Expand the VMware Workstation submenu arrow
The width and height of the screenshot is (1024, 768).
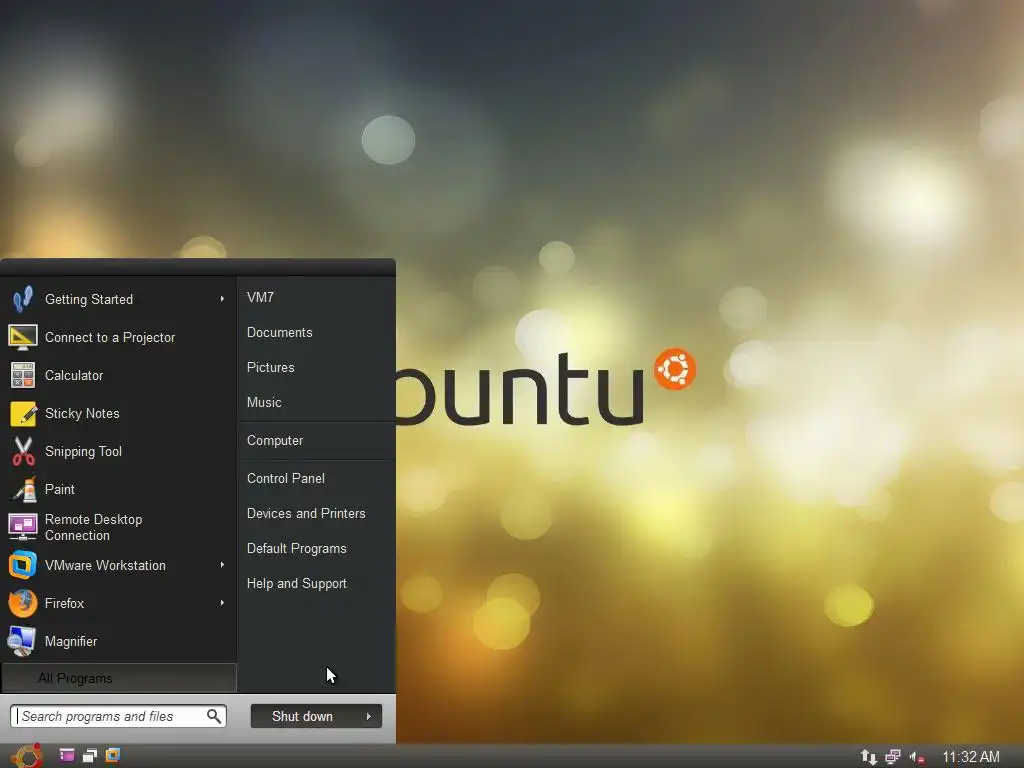pyautogui.click(x=222, y=565)
